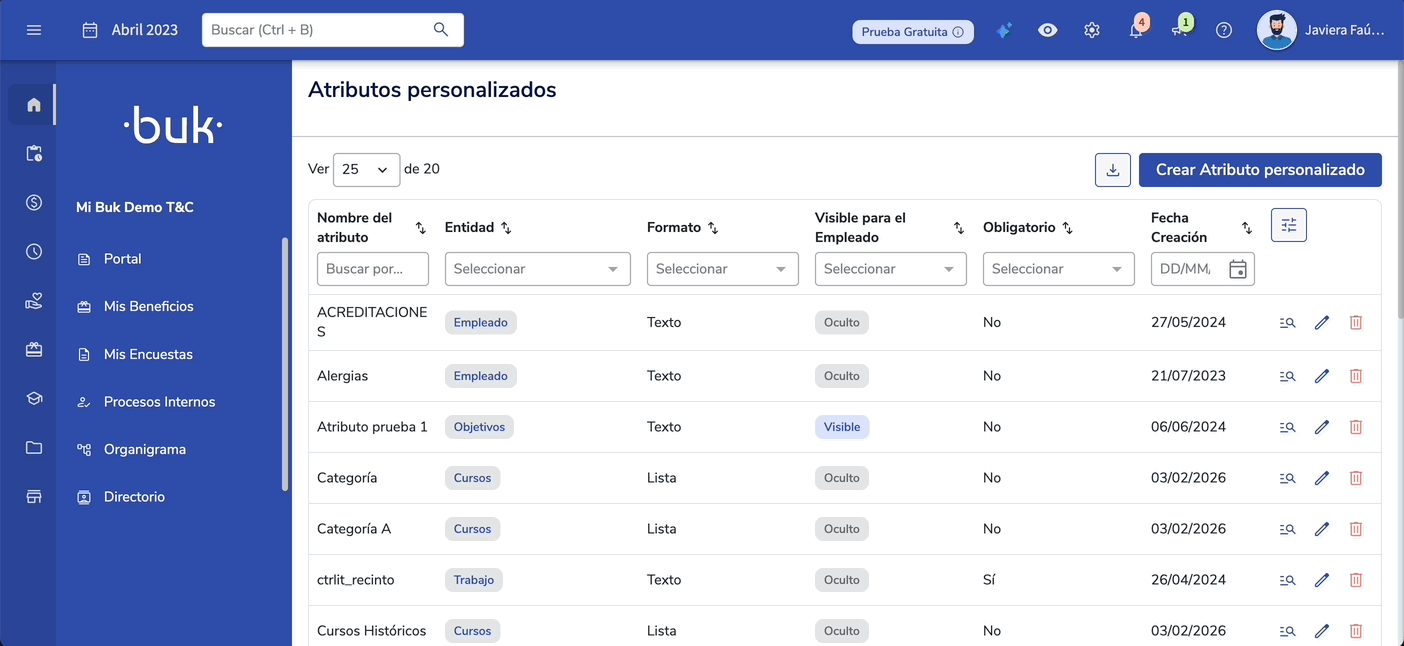Edit the Categoría attribute with the pencil icon
This screenshot has height=646, width=1404.
[1322, 477]
